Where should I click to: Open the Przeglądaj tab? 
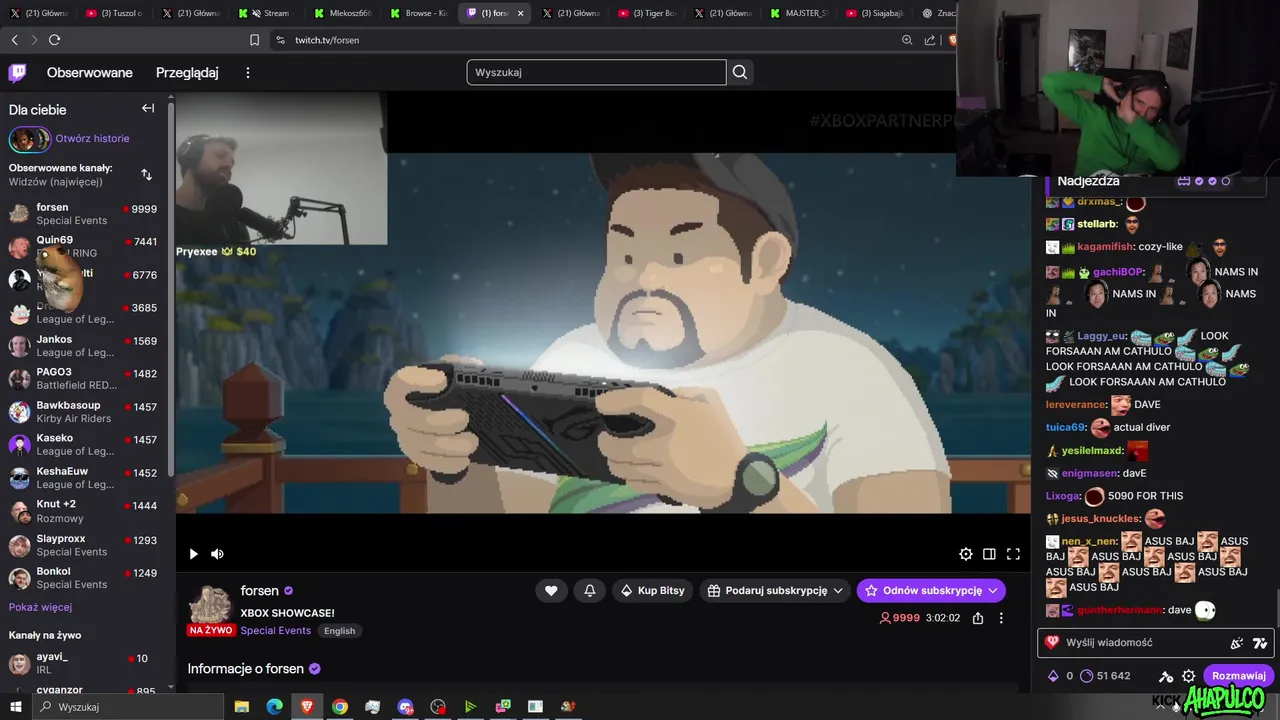pos(187,72)
